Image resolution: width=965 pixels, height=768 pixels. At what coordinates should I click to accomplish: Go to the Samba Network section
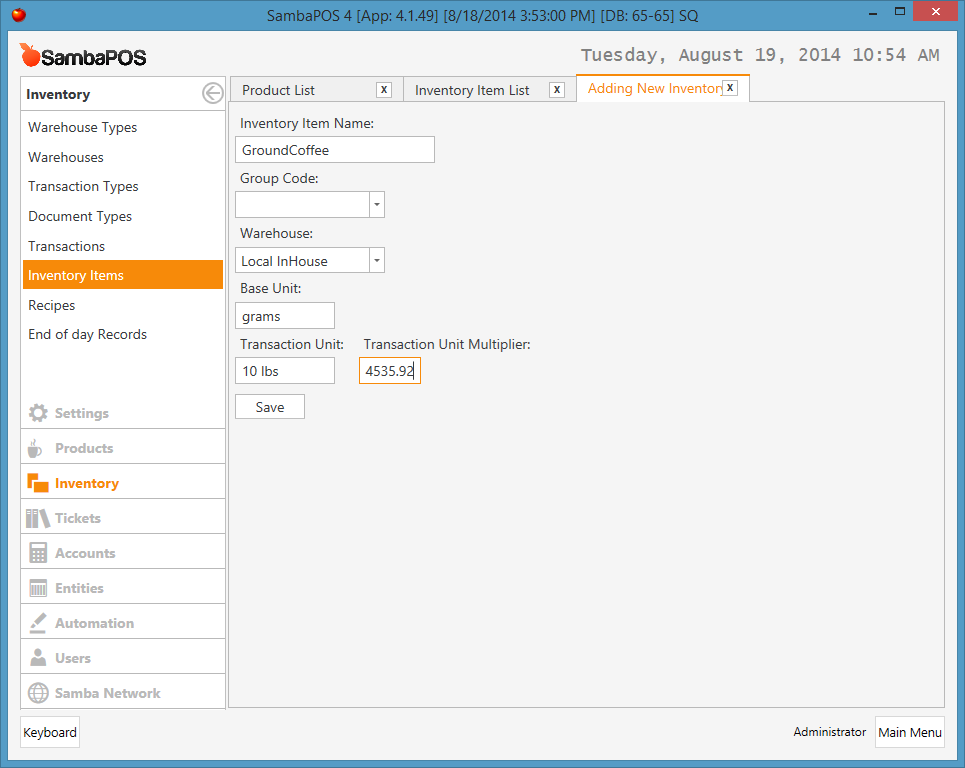coord(123,693)
